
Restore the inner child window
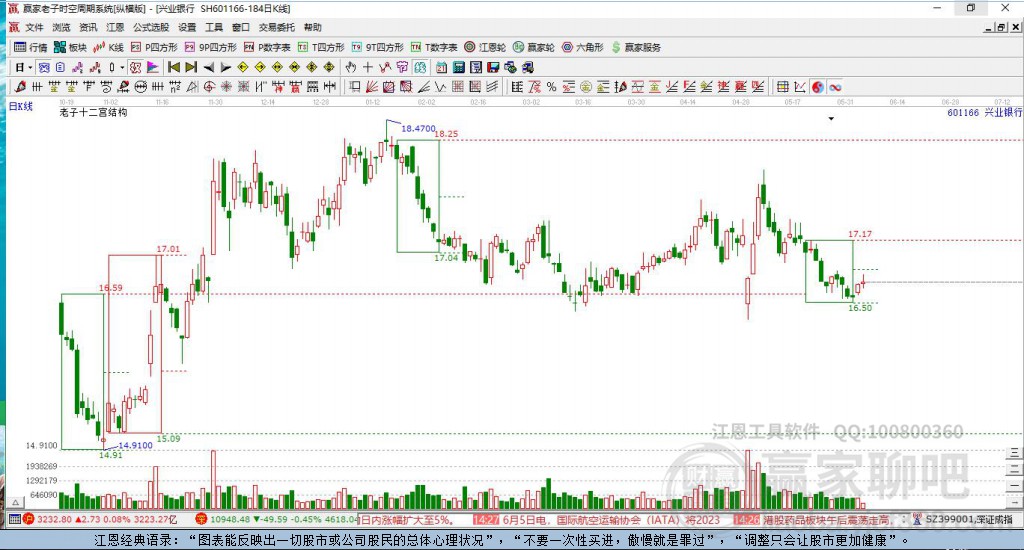[x=1001, y=27]
